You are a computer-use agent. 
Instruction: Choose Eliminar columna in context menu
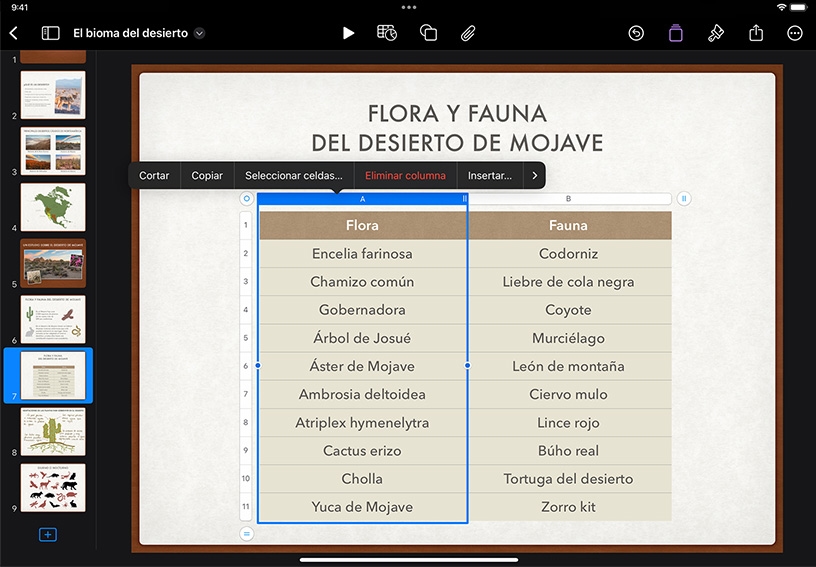tap(405, 176)
